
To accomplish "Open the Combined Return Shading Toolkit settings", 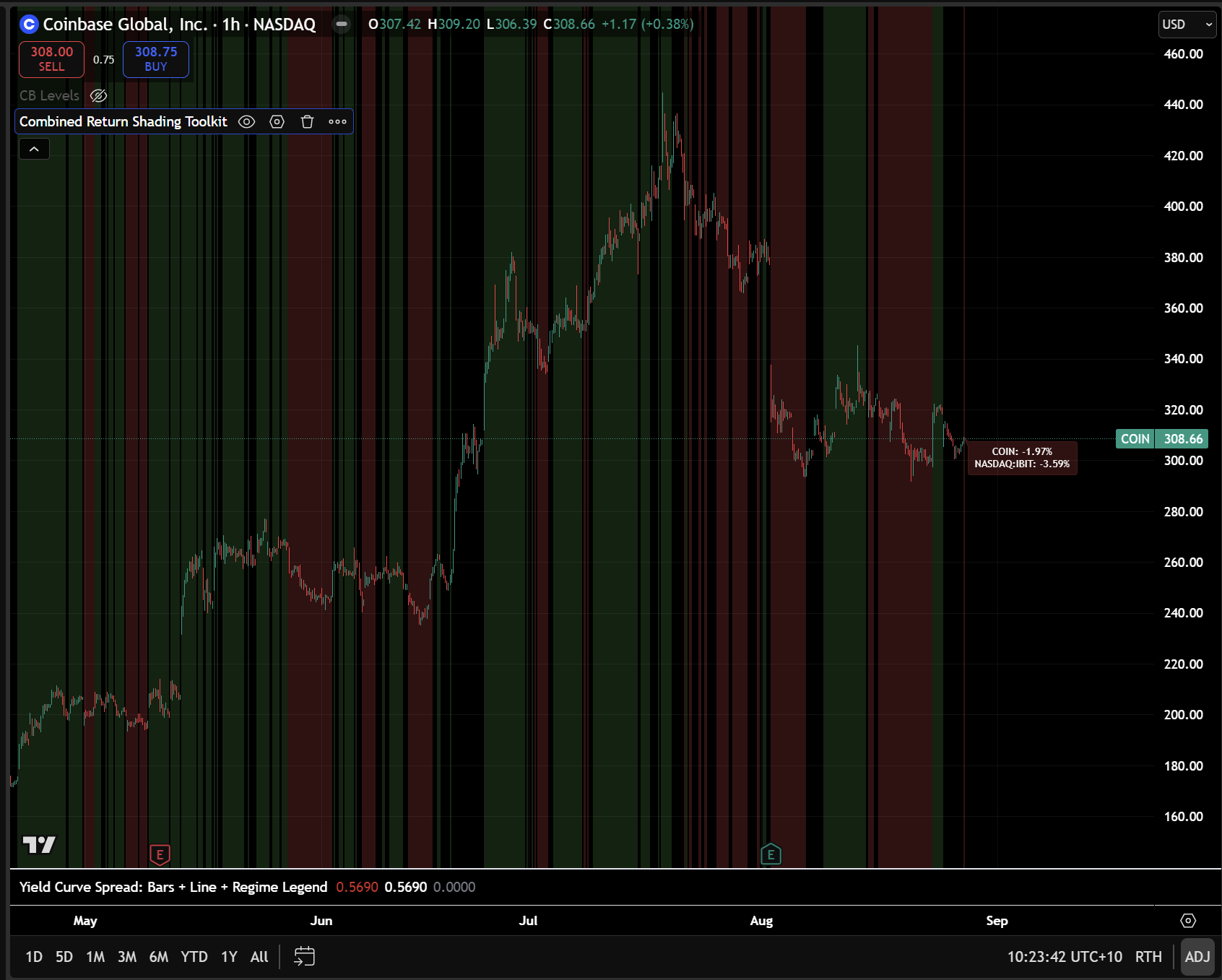I will [x=277, y=121].
